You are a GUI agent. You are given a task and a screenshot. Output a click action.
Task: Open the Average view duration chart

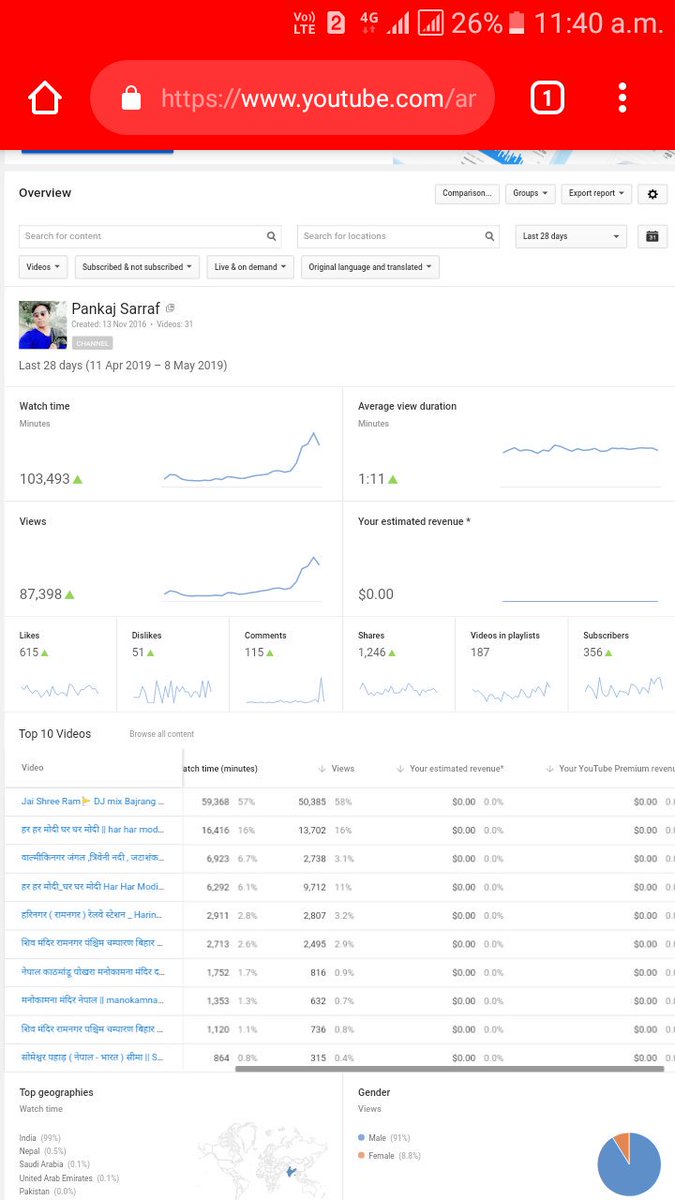tap(509, 444)
